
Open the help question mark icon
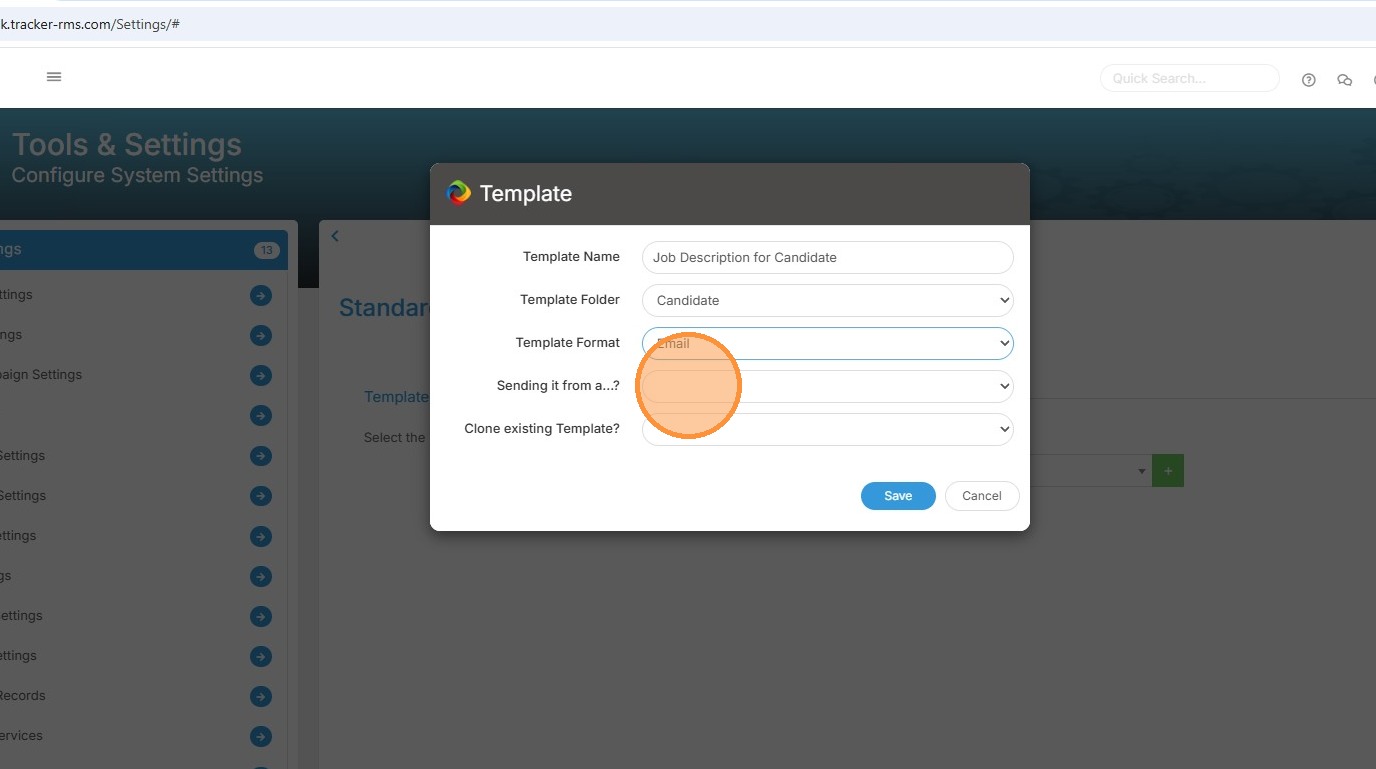click(x=1308, y=80)
